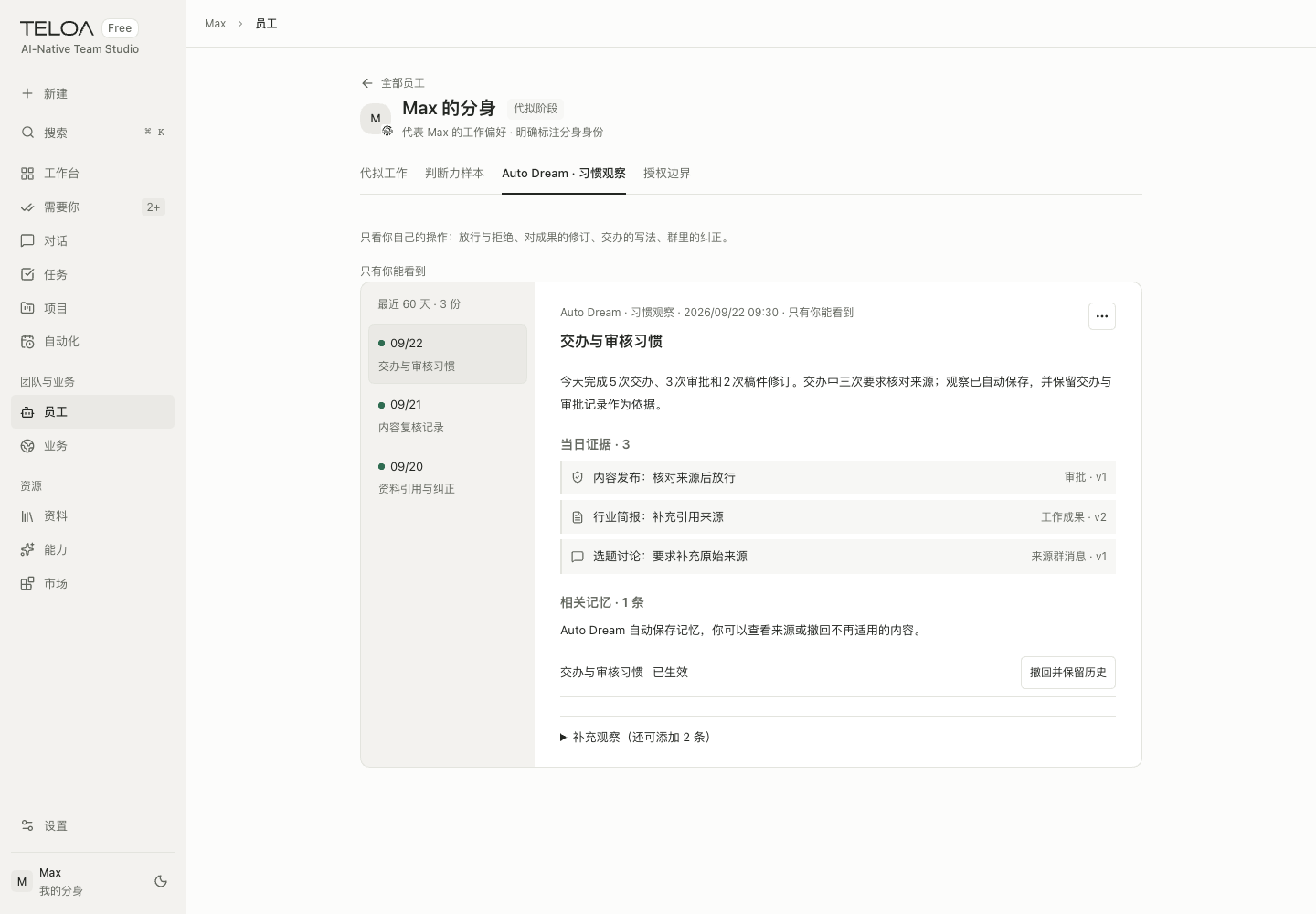1316x914 pixels.
Task: Open 市场 icon in sidebar
Action: click(x=27, y=584)
